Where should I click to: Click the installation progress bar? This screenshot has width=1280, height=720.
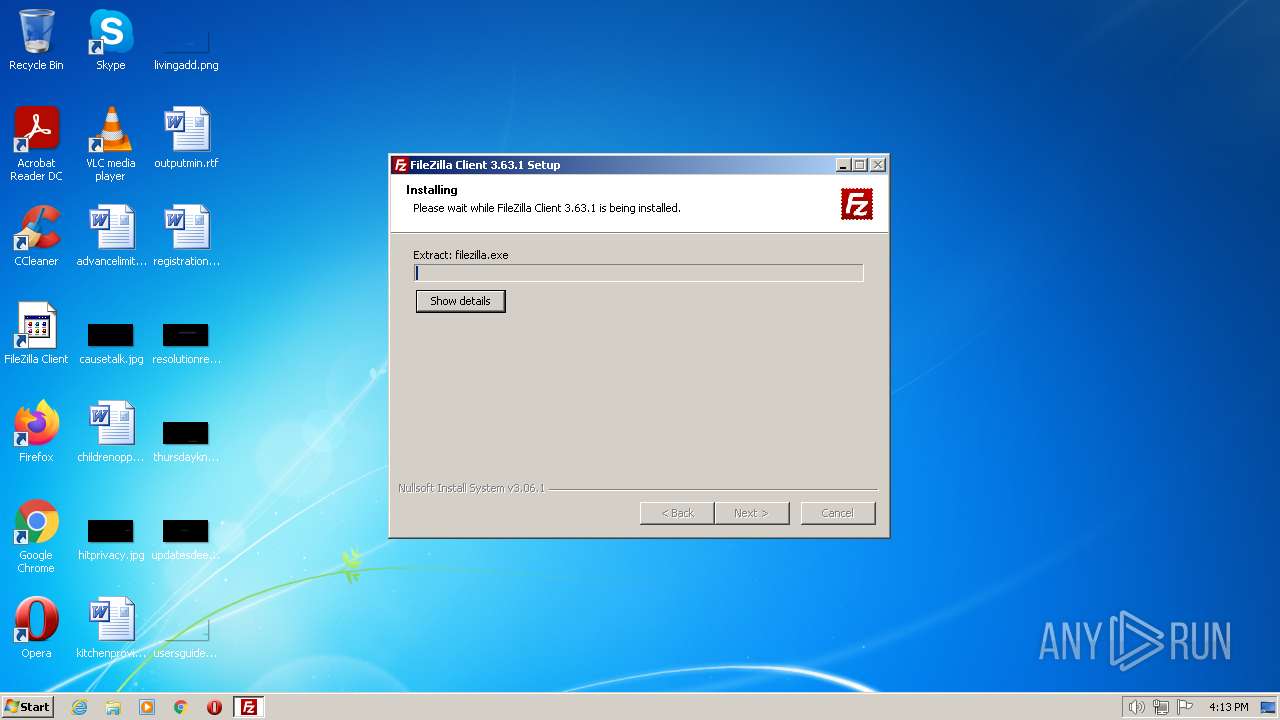[x=638, y=273]
